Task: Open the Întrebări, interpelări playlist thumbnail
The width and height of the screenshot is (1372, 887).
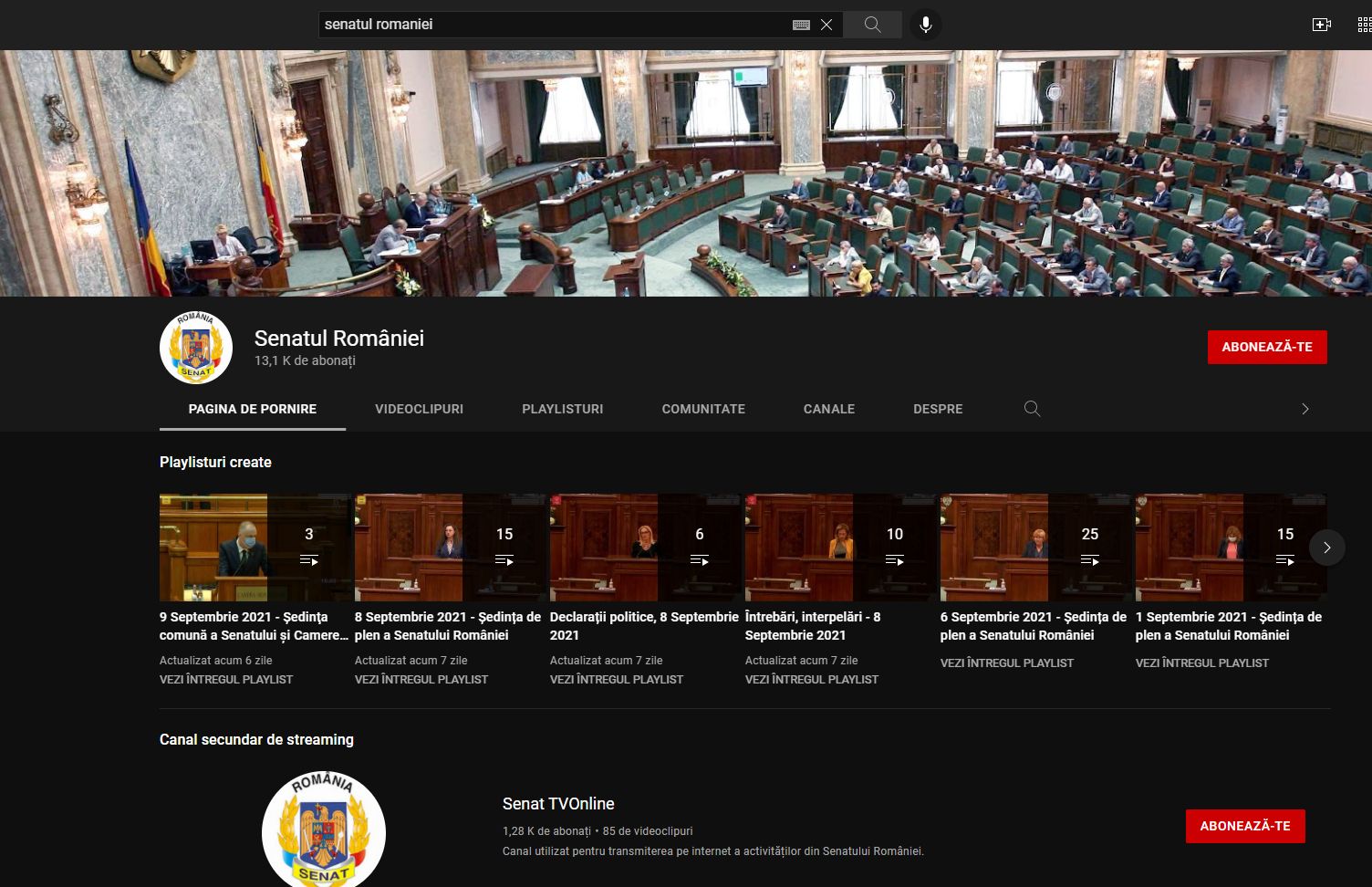Action: point(841,548)
